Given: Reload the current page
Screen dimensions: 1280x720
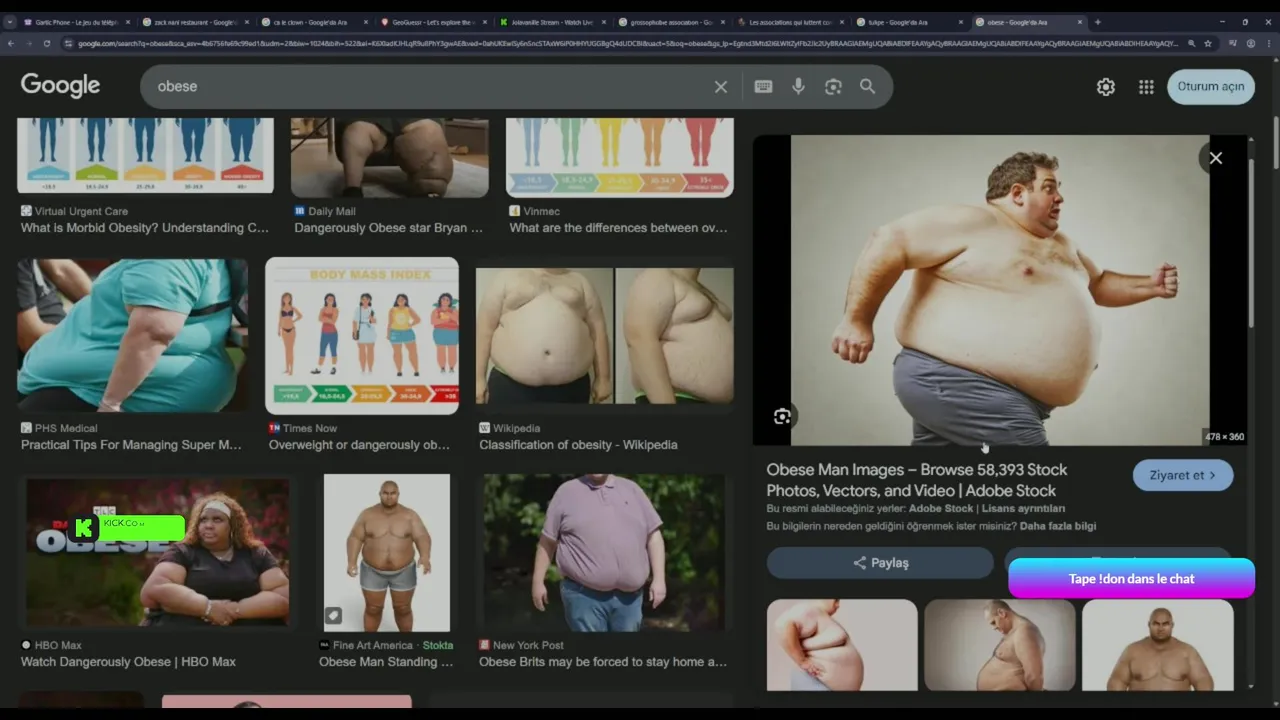Looking at the screenshot, I should coord(46,43).
